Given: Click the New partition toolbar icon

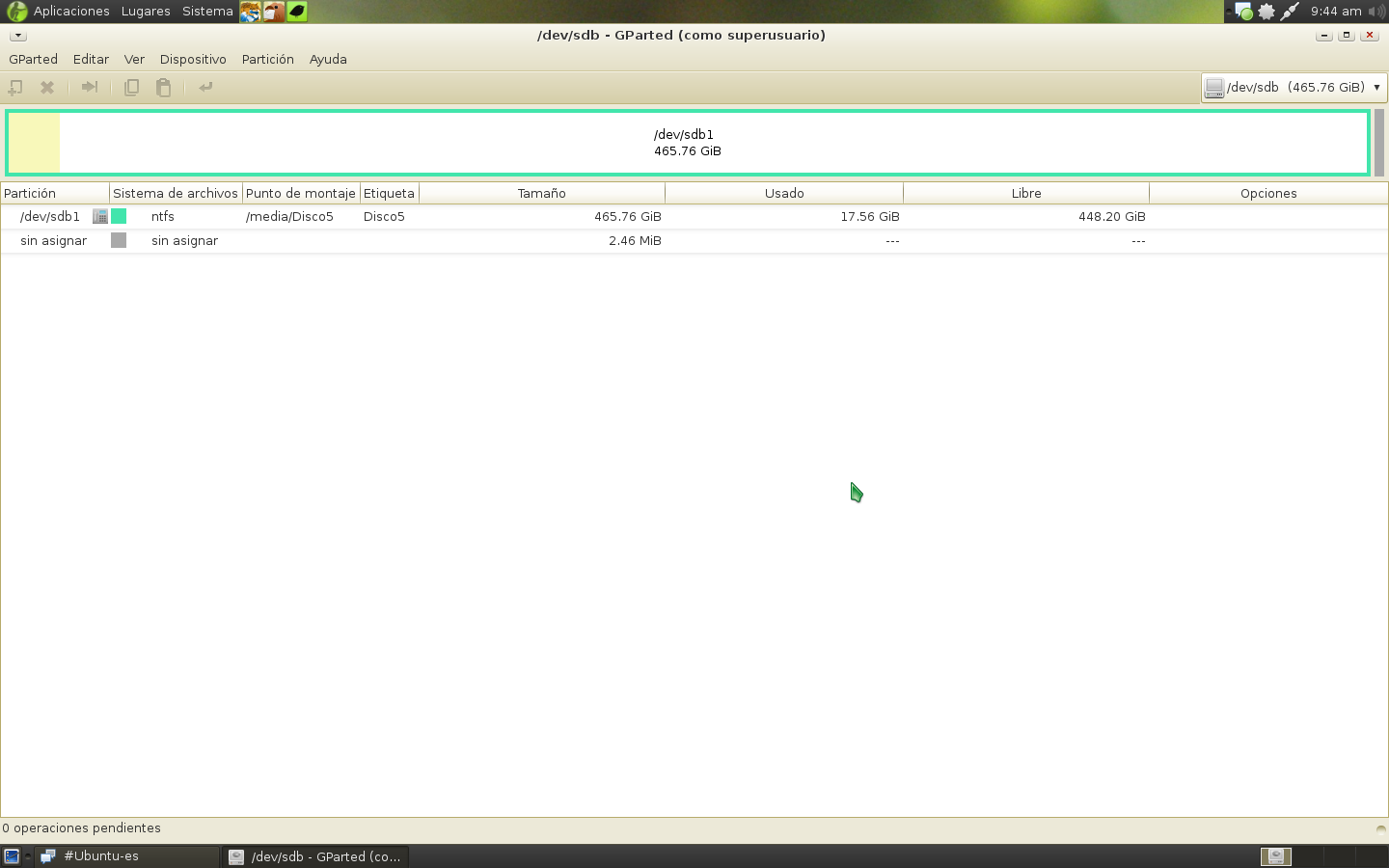Looking at the screenshot, I should 15,87.
